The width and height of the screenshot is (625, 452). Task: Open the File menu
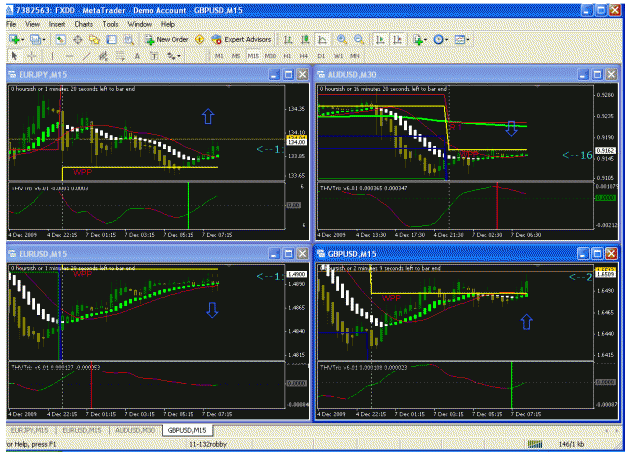click(11, 24)
